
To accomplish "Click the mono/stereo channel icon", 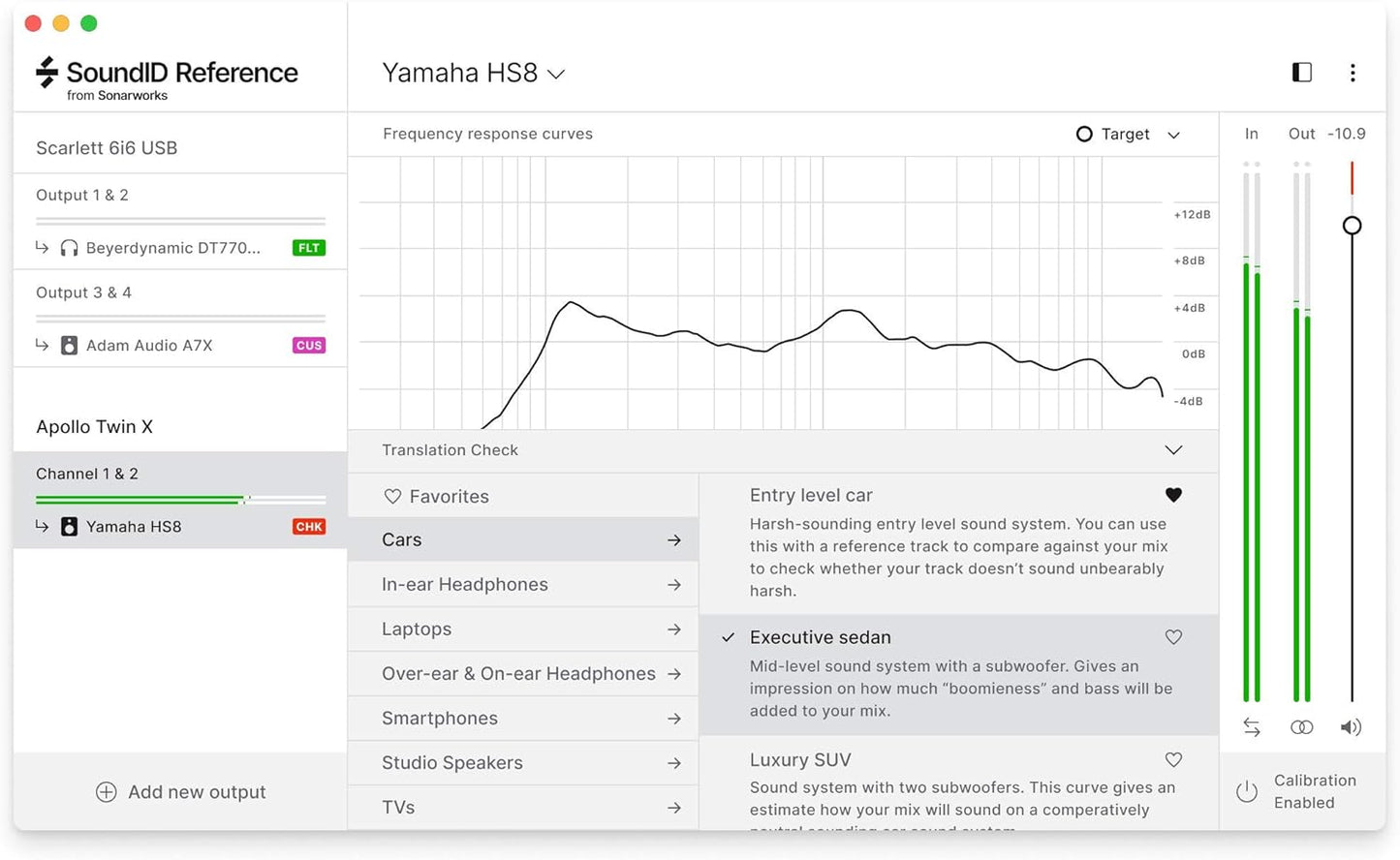I will [1301, 726].
